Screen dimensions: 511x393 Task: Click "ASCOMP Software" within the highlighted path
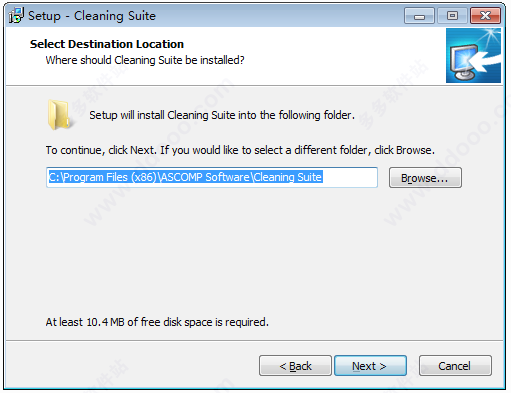pyautogui.click(x=205, y=177)
